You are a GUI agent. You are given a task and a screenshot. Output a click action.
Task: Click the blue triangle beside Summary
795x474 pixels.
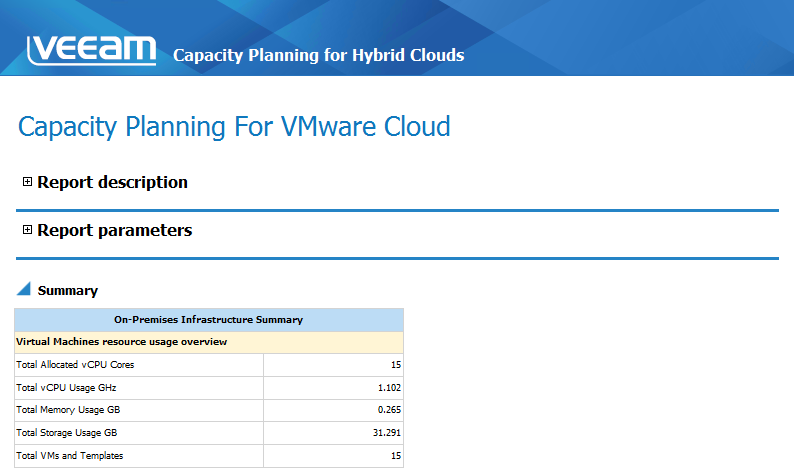24,288
